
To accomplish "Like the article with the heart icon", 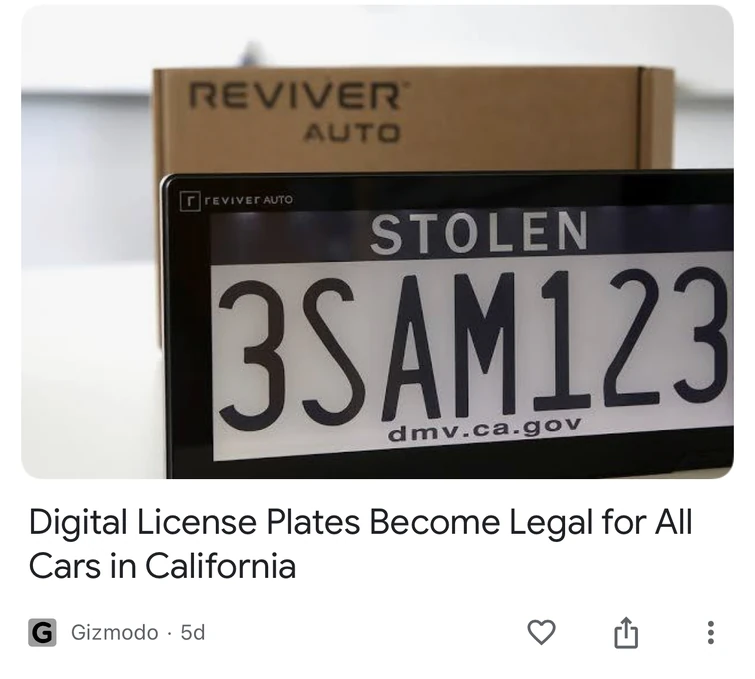I will pyautogui.click(x=542, y=632).
